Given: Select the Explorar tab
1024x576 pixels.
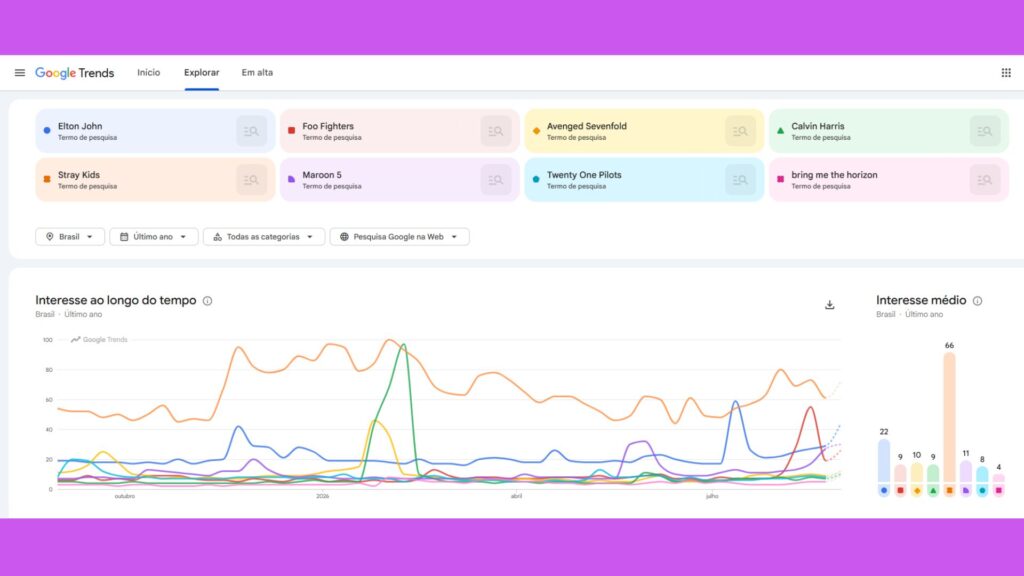Looking at the screenshot, I should point(202,72).
